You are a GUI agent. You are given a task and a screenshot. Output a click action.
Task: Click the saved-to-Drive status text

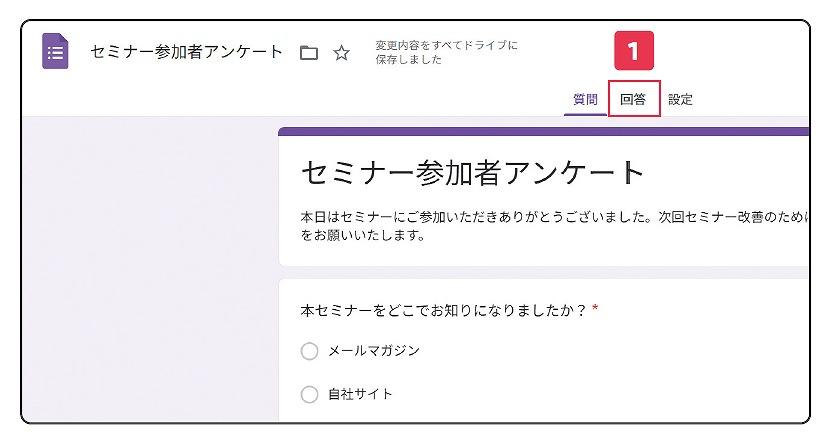[x=446, y=52]
